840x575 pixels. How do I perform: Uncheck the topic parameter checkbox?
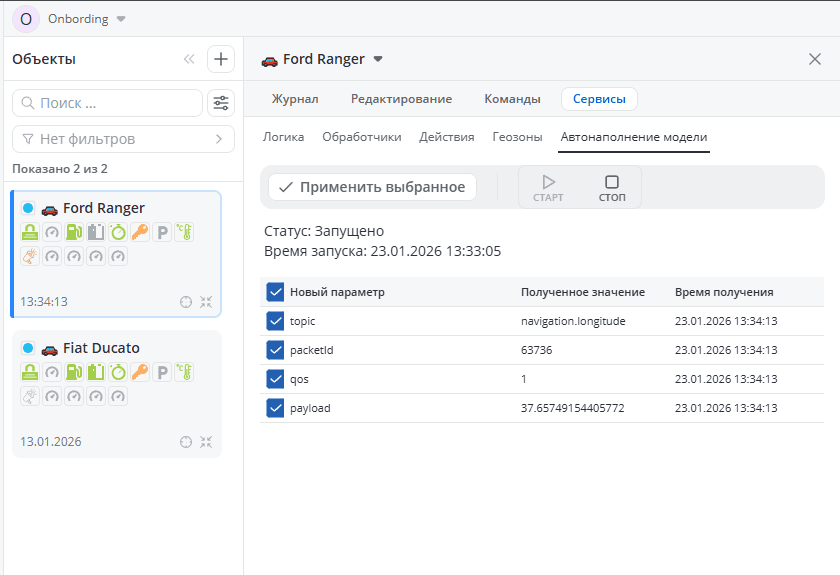click(x=276, y=321)
